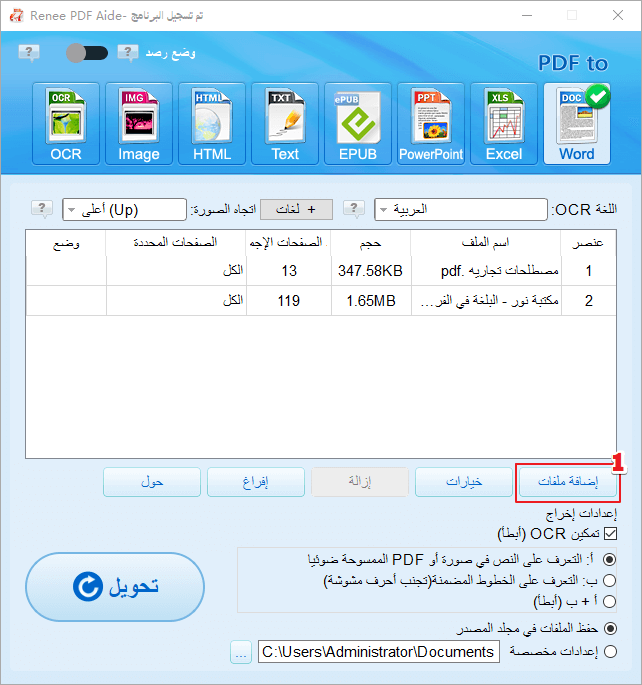Image resolution: width=642 pixels, height=685 pixels.
Task: Click the output path field C:\Users\Administrator\Documents
Action: tap(379, 652)
